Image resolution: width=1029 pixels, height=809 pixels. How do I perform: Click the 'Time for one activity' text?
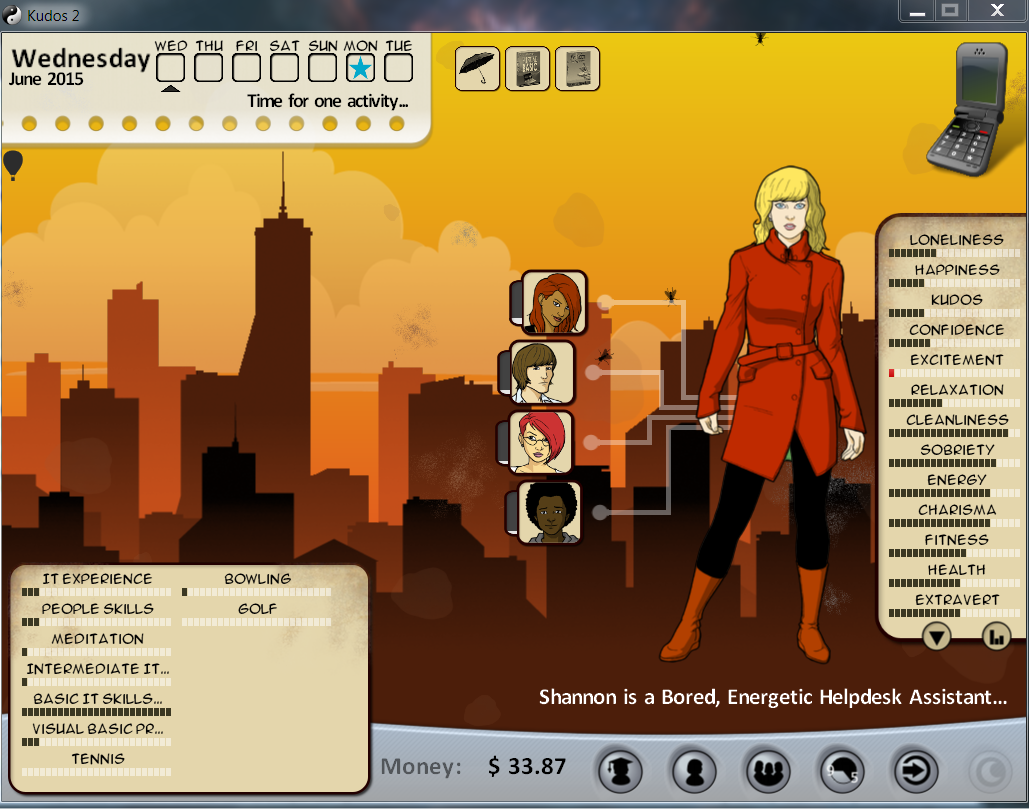(327, 102)
